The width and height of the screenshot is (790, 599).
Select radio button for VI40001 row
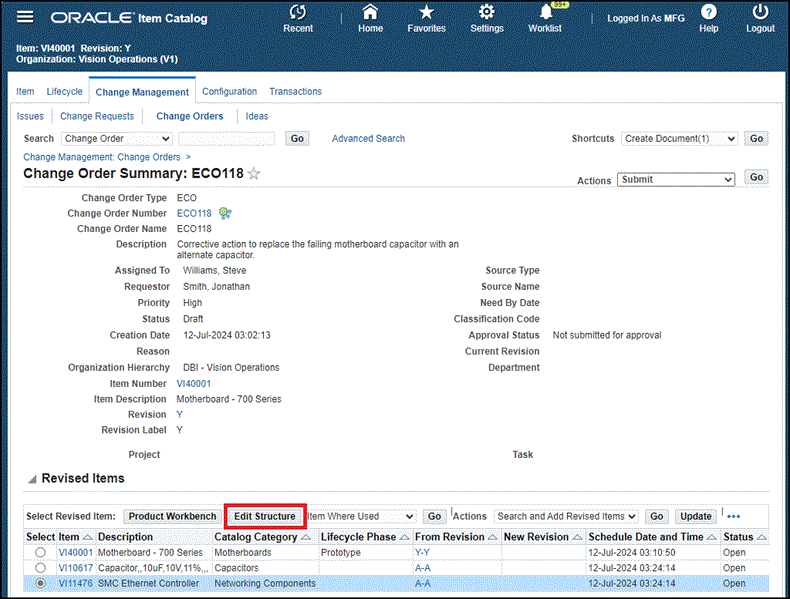[40, 553]
